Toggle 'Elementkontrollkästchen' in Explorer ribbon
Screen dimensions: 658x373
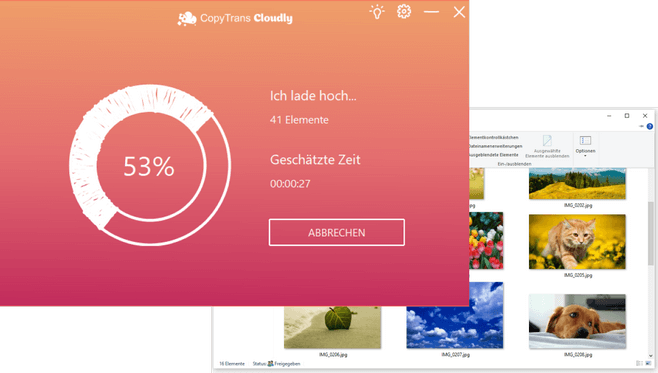494,138
